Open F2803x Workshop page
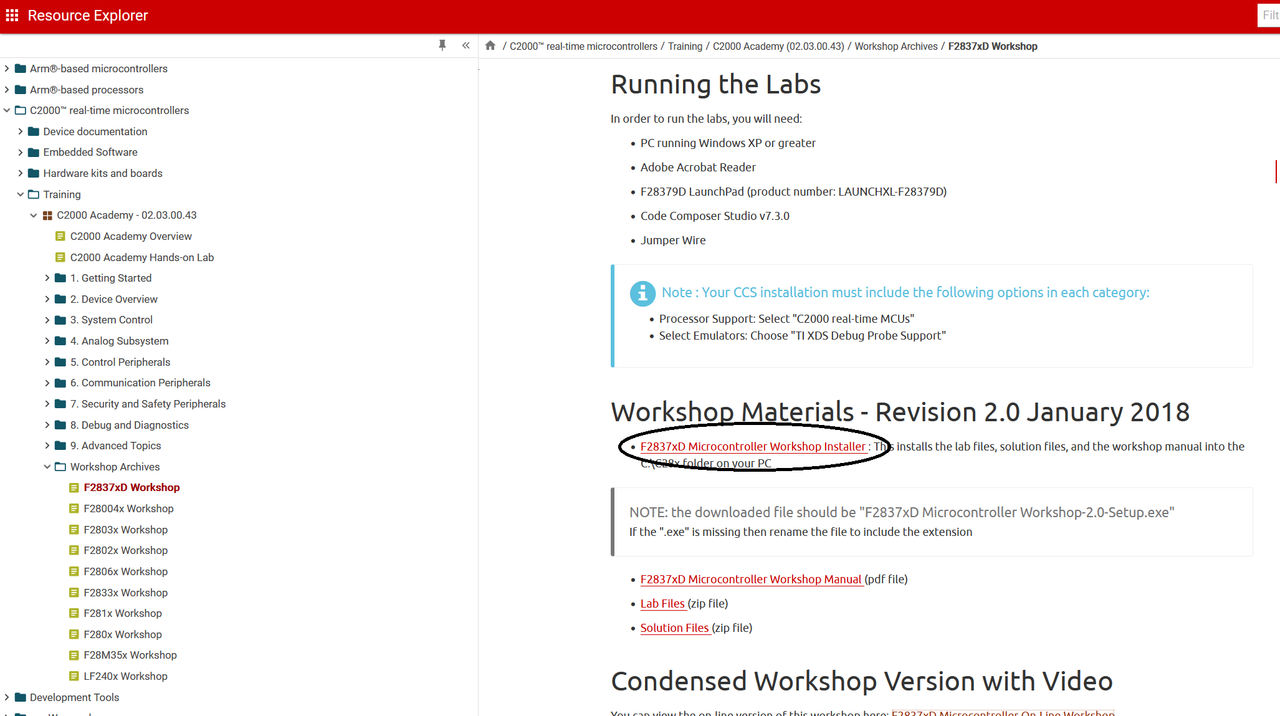This screenshot has height=716, width=1280. tap(126, 530)
